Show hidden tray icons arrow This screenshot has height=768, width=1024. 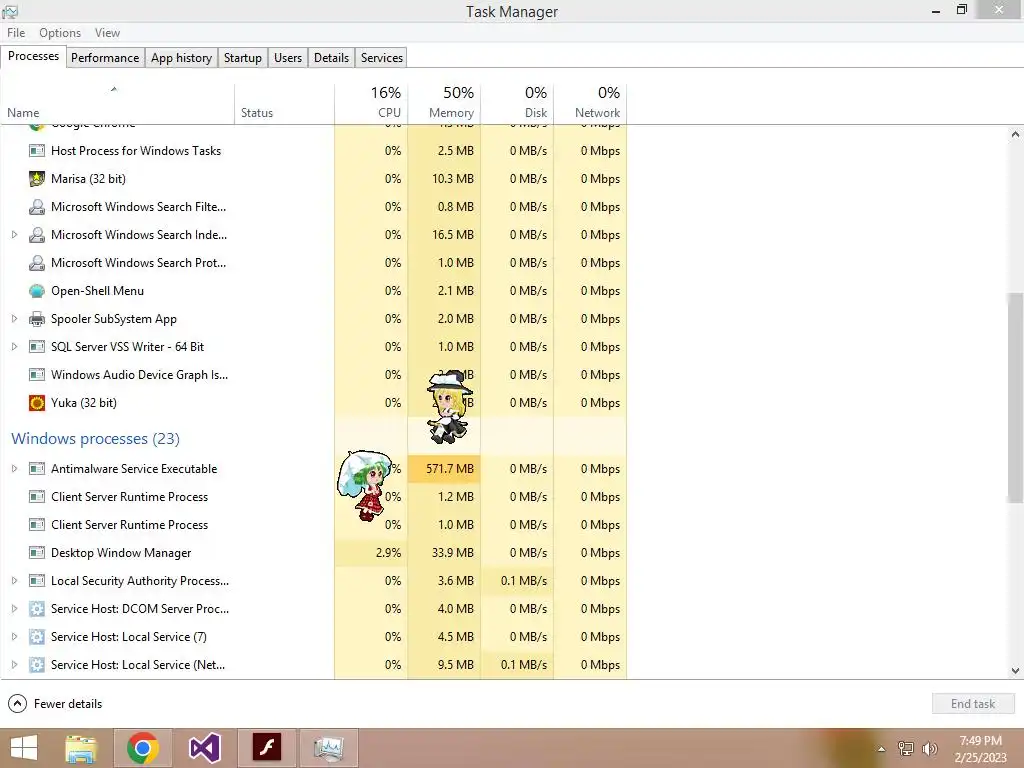882,749
